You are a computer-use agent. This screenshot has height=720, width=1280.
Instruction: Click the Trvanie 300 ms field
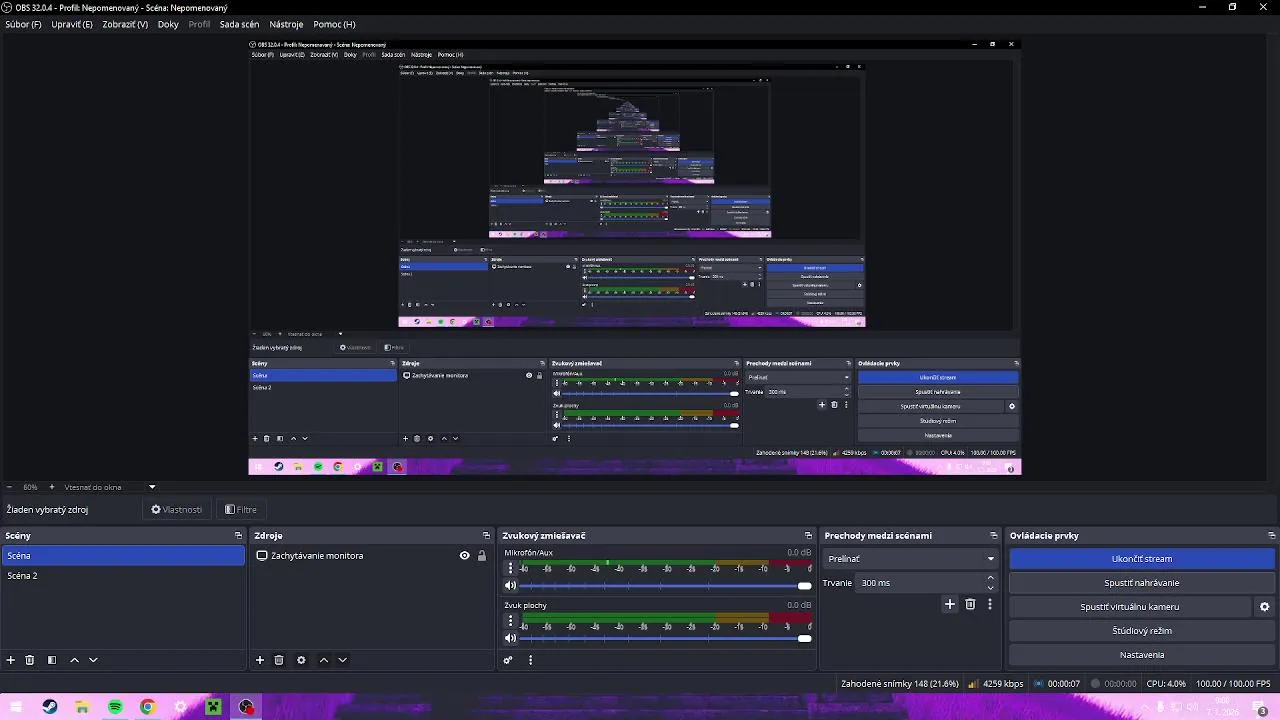click(x=920, y=583)
